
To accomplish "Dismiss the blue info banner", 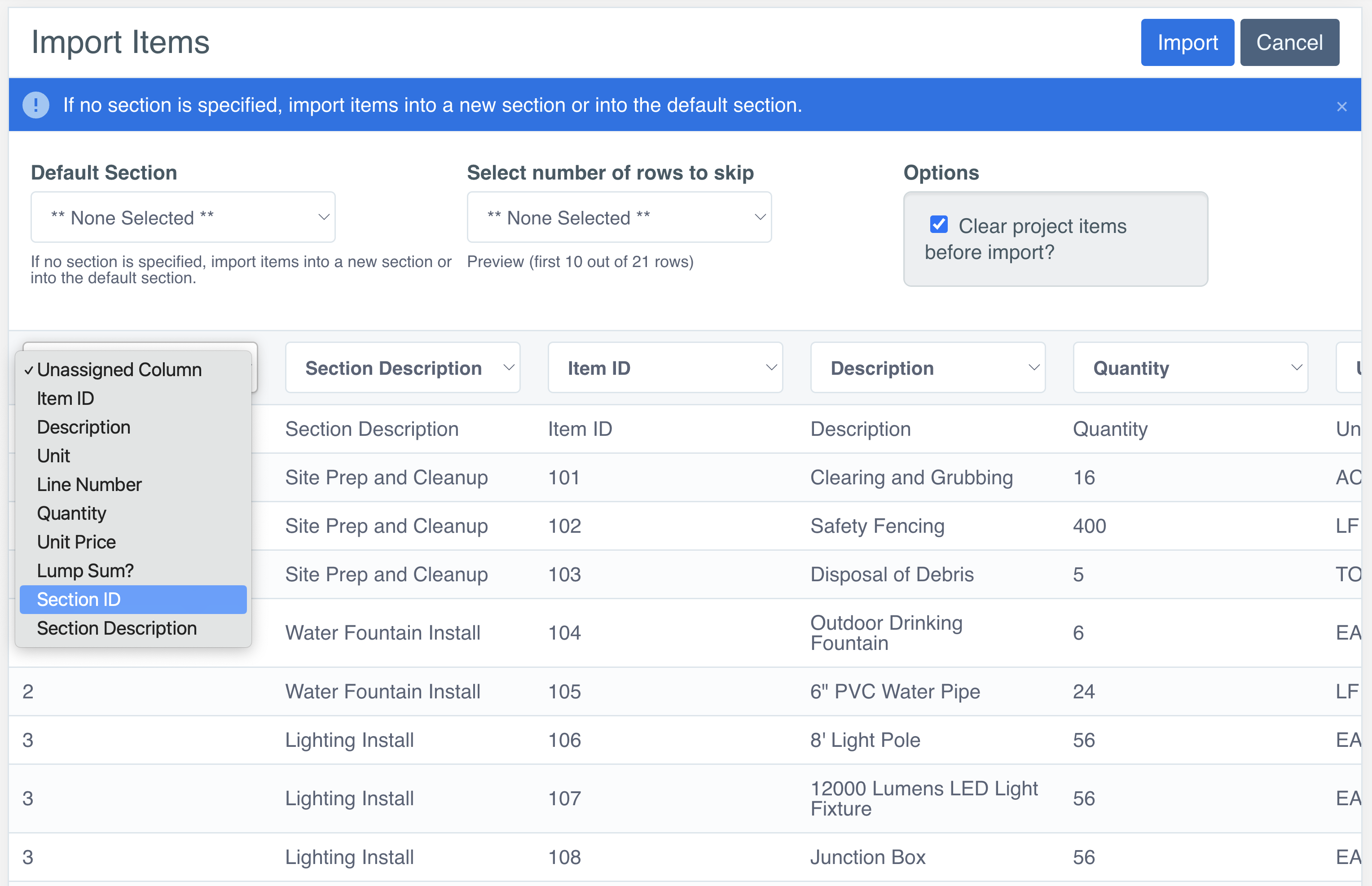I will [1341, 106].
